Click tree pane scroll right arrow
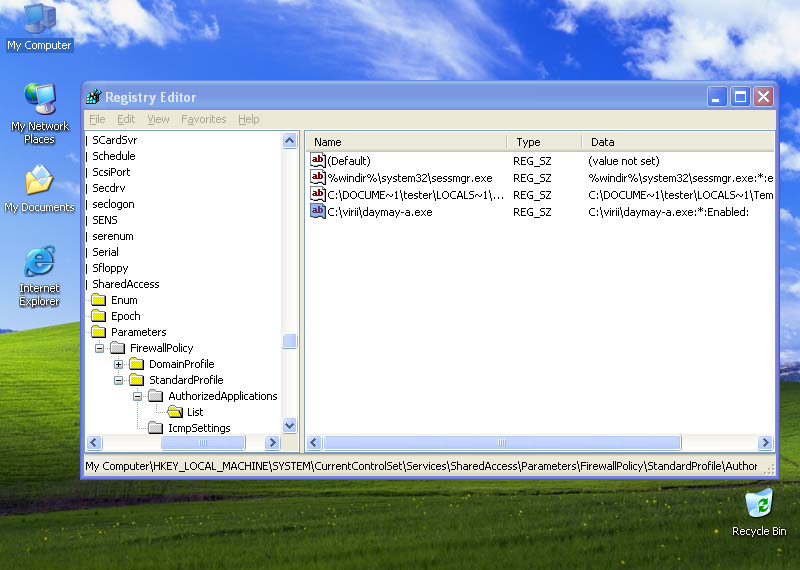This screenshot has height=570, width=800. tap(272, 442)
